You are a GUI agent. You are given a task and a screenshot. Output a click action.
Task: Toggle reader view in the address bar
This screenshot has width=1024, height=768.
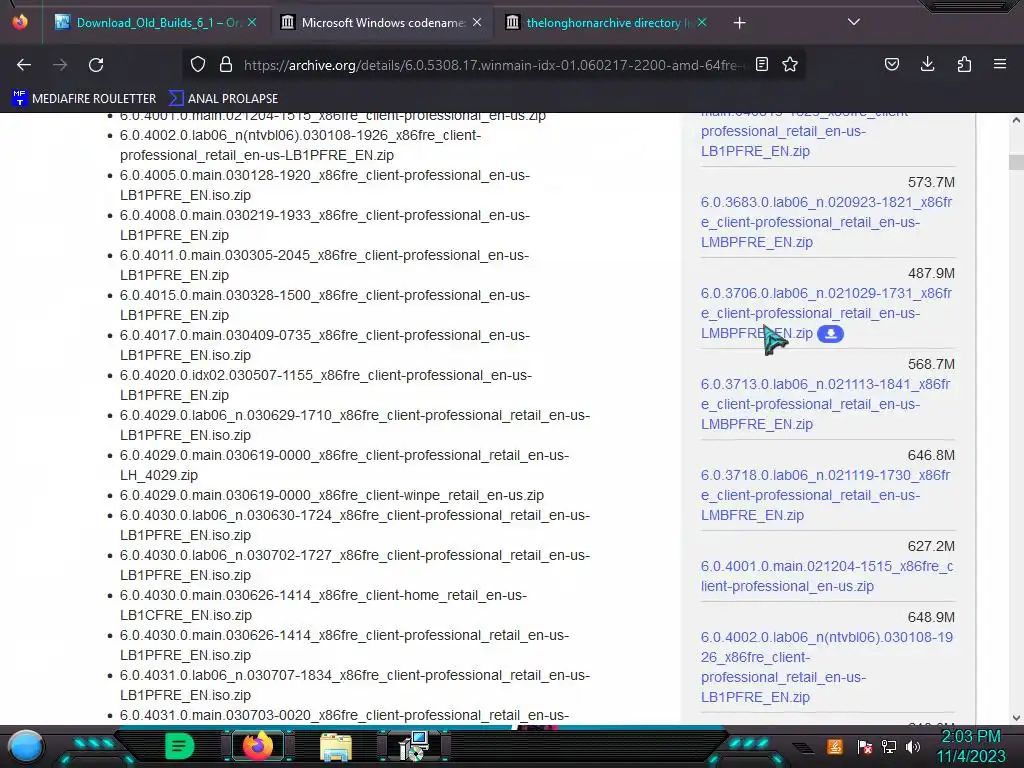pos(761,64)
